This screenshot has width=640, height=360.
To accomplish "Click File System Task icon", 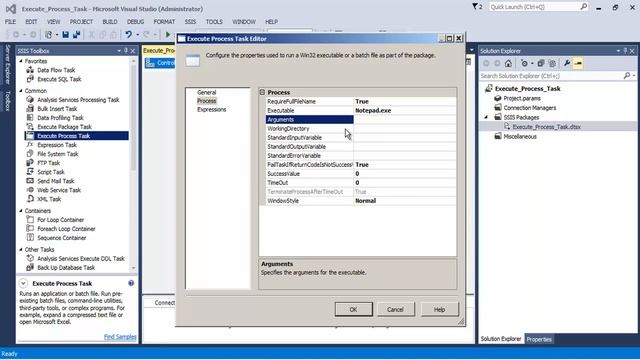I will point(30,154).
